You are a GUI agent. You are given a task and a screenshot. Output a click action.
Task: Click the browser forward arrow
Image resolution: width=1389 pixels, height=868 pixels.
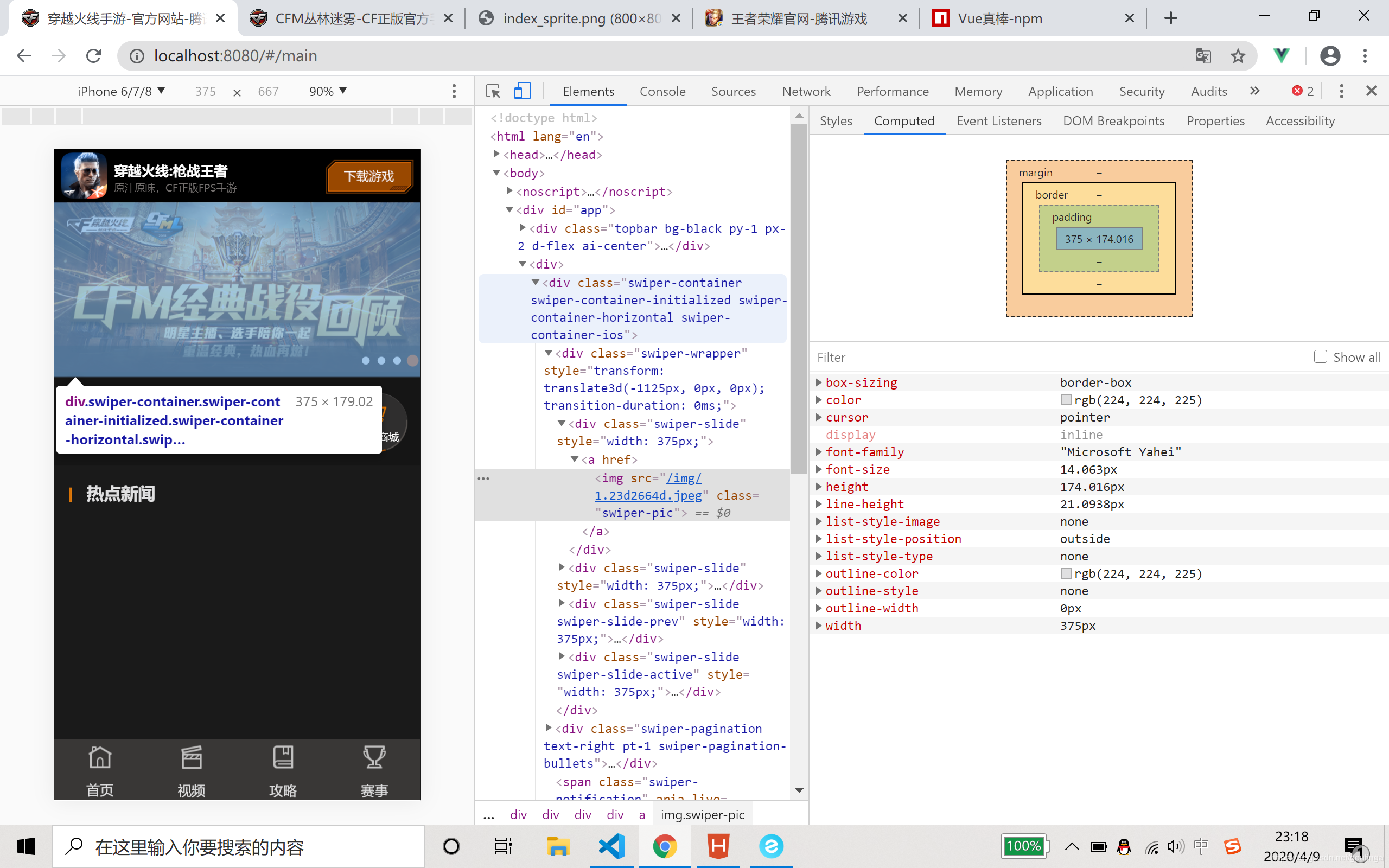click(59, 56)
